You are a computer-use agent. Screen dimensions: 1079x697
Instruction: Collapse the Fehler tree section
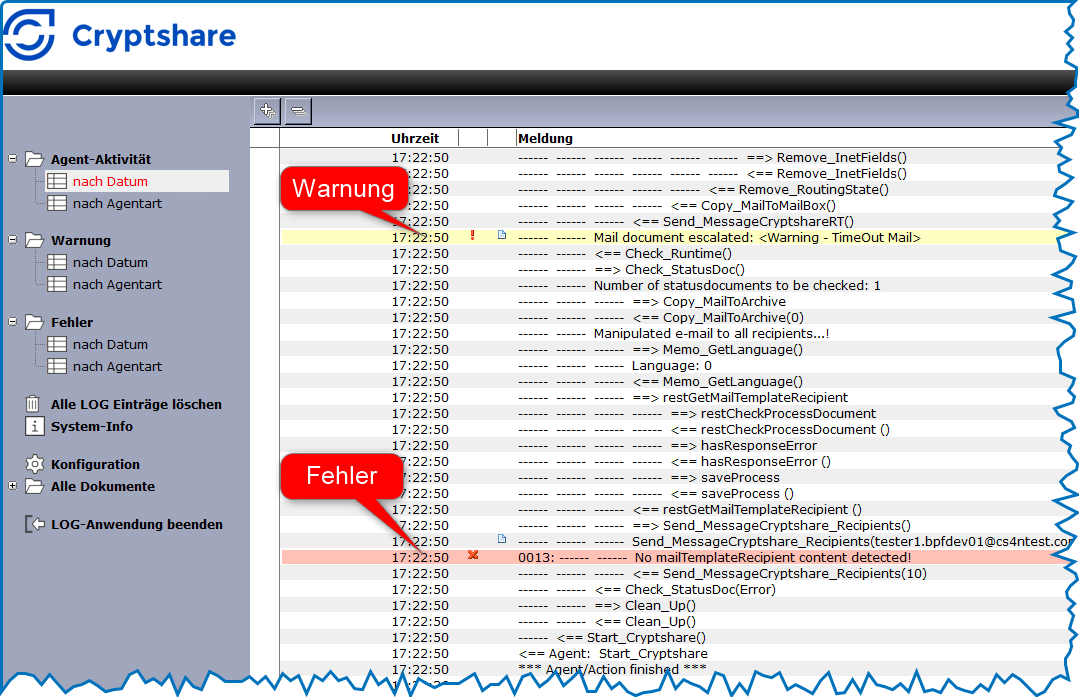[x=12, y=322]
